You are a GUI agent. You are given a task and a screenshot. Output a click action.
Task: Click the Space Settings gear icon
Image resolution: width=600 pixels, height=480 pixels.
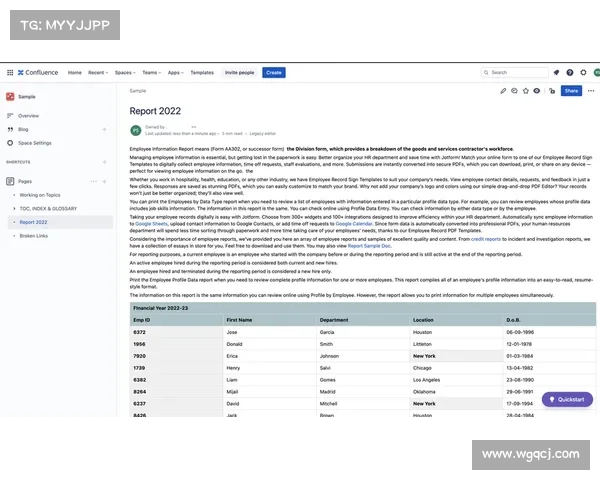coord(10,143)
